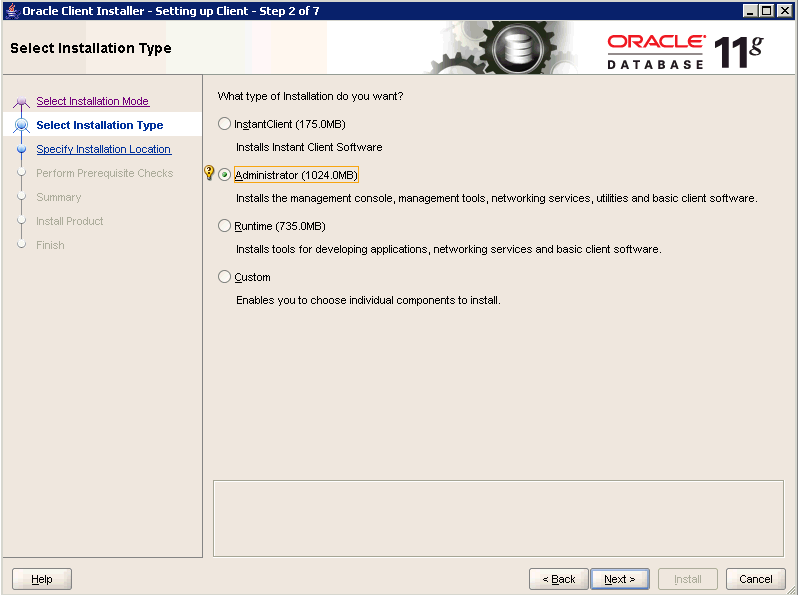
Task: Go to Select Installation Mode step link
Action: 92,101
